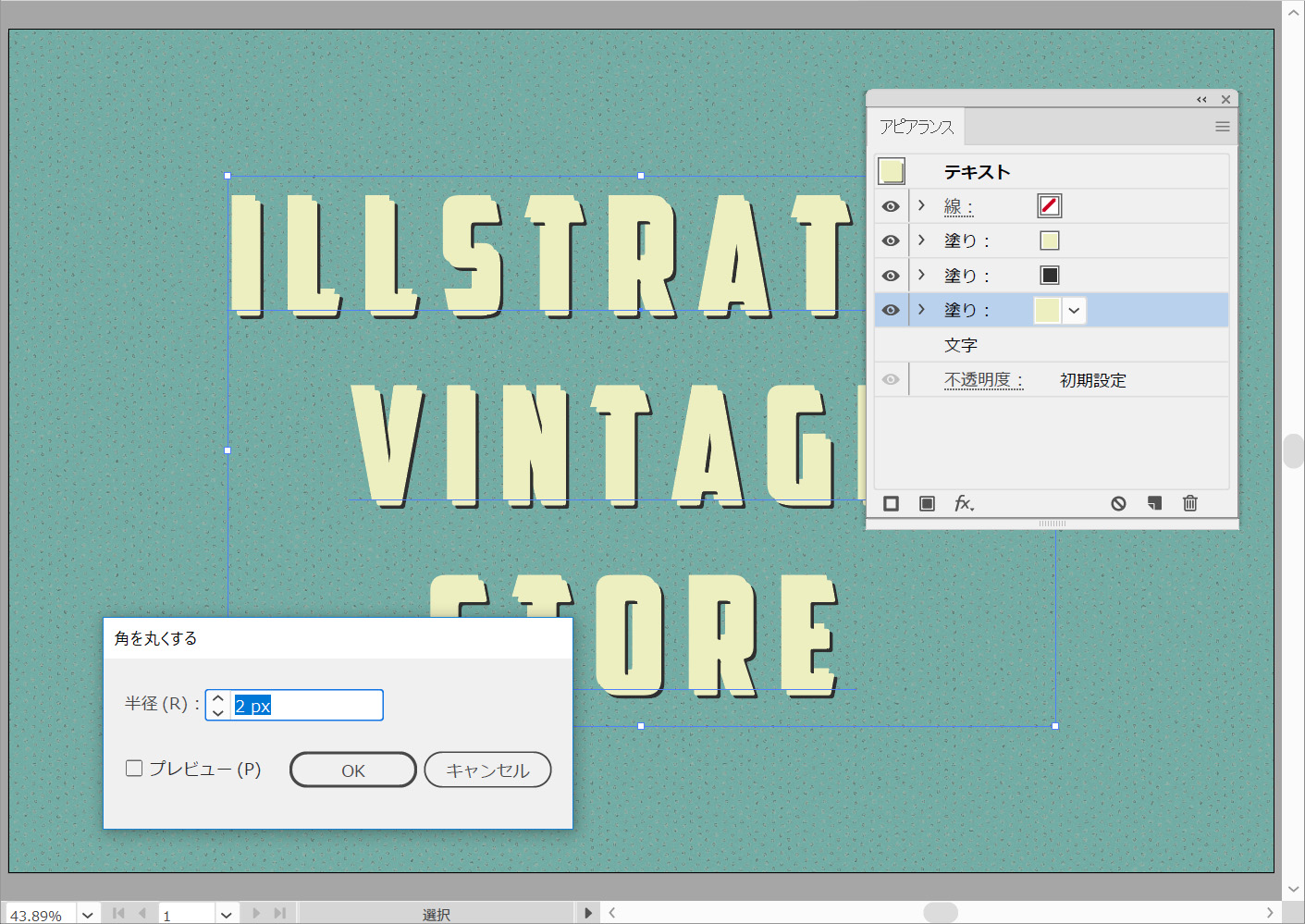This screenshot has width=1305, height=924.
Task: Delete selected item with trash icon
Action: [x=1190, y=503]
